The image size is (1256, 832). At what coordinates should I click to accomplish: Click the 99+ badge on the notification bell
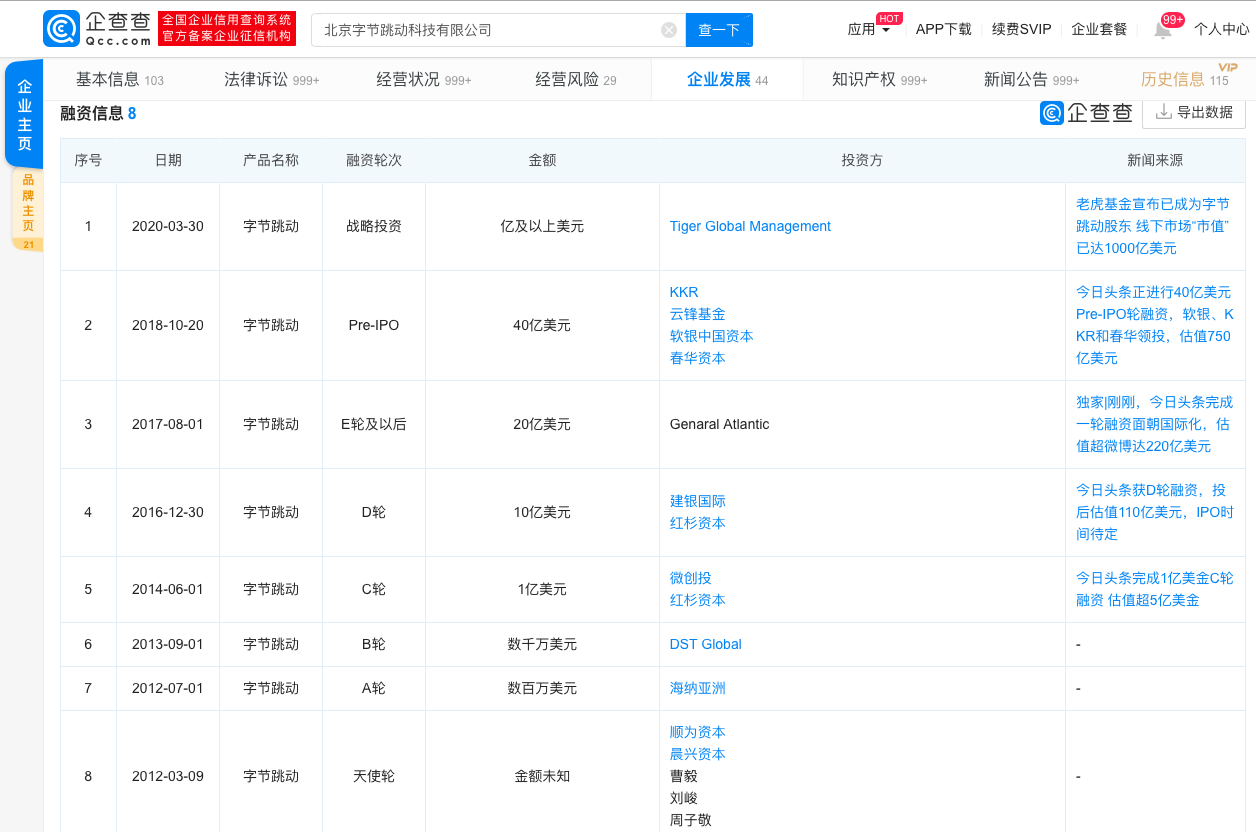(1171, 18)
